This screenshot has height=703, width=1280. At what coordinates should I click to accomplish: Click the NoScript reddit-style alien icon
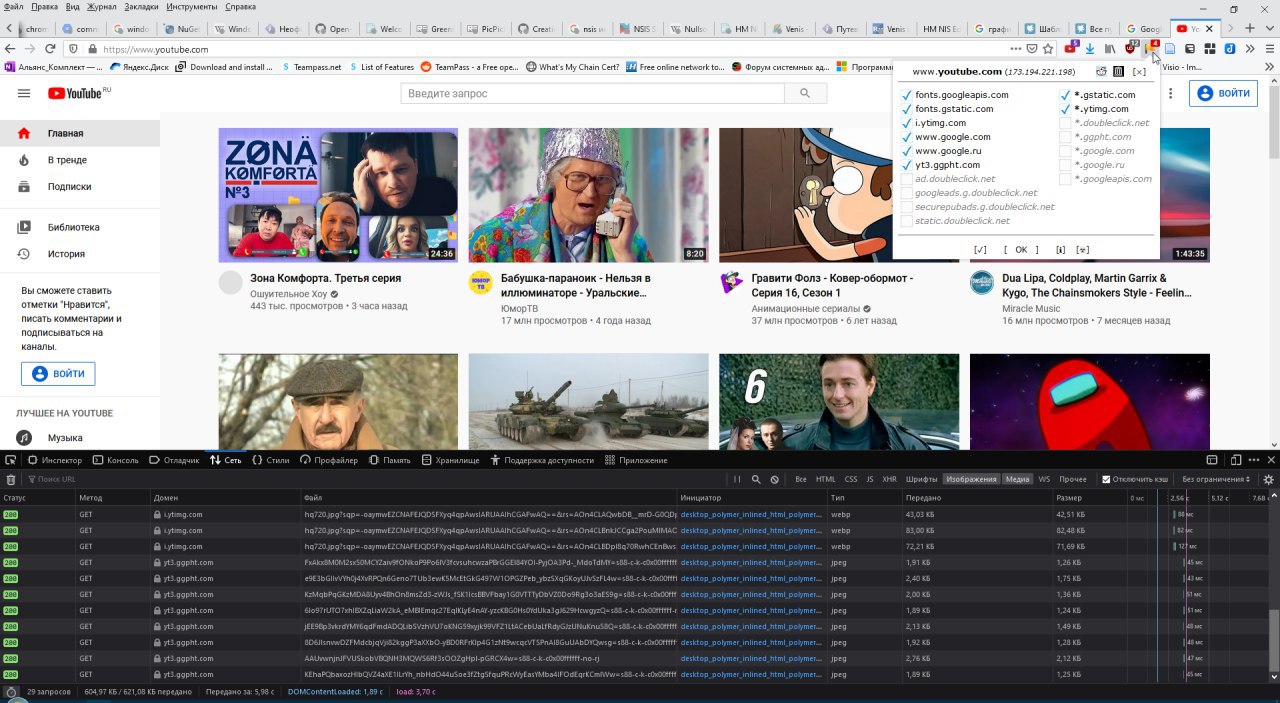[x=1101, y=72]
